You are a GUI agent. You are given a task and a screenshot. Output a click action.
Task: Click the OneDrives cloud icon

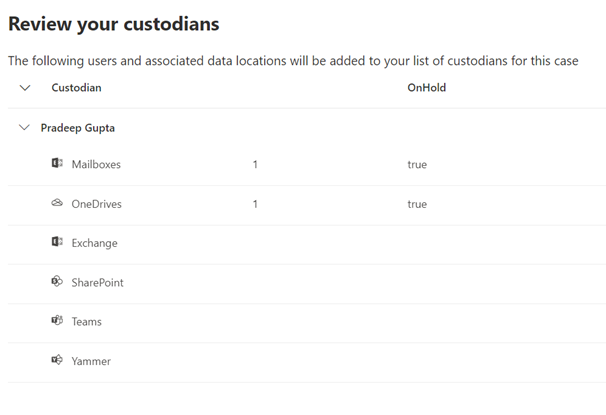57,203
